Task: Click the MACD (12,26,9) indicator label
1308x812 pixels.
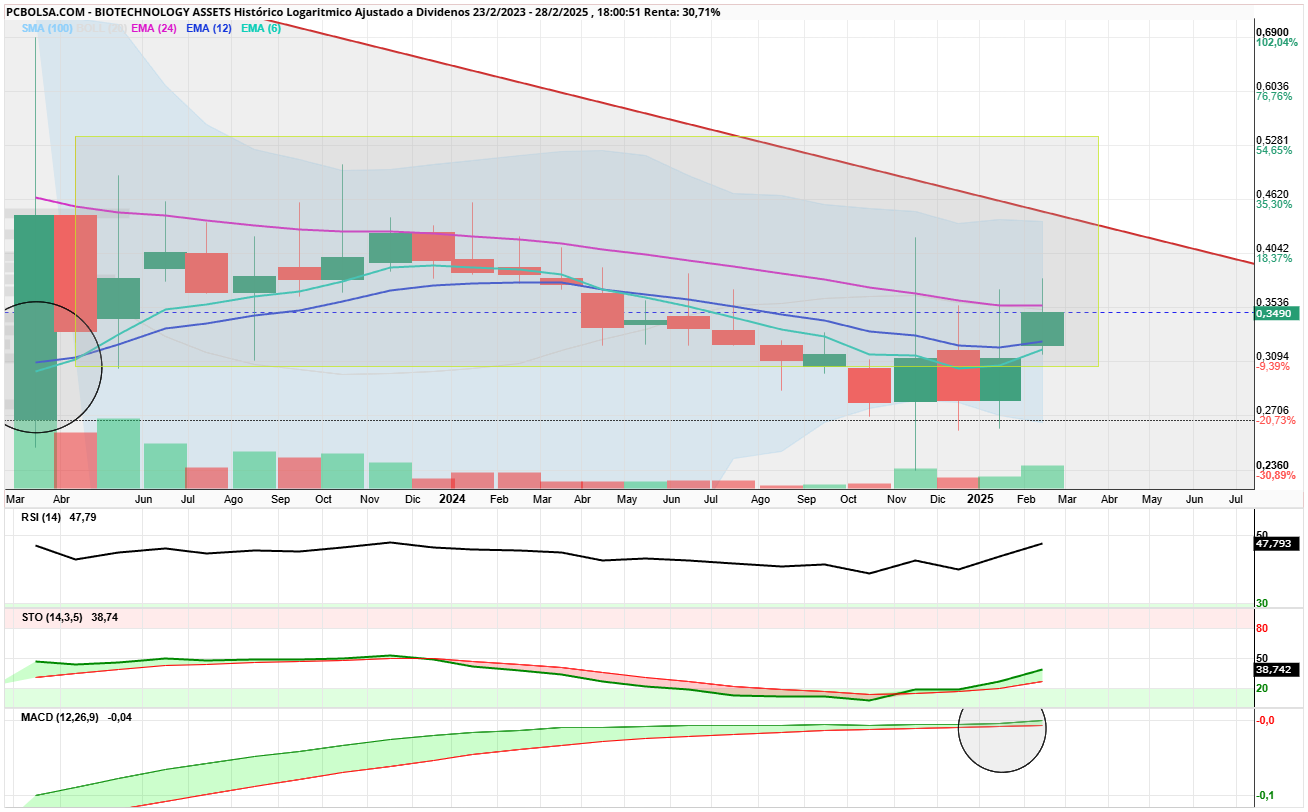Action: [x=60, y=718]
